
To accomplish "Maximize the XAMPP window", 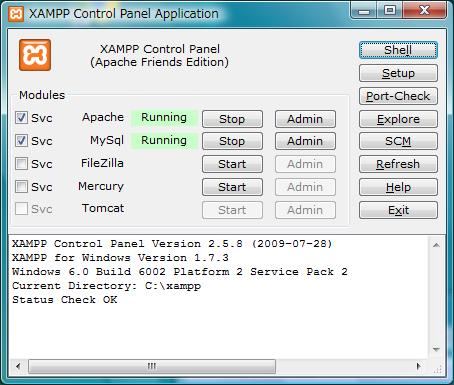I will click(390, 11).
